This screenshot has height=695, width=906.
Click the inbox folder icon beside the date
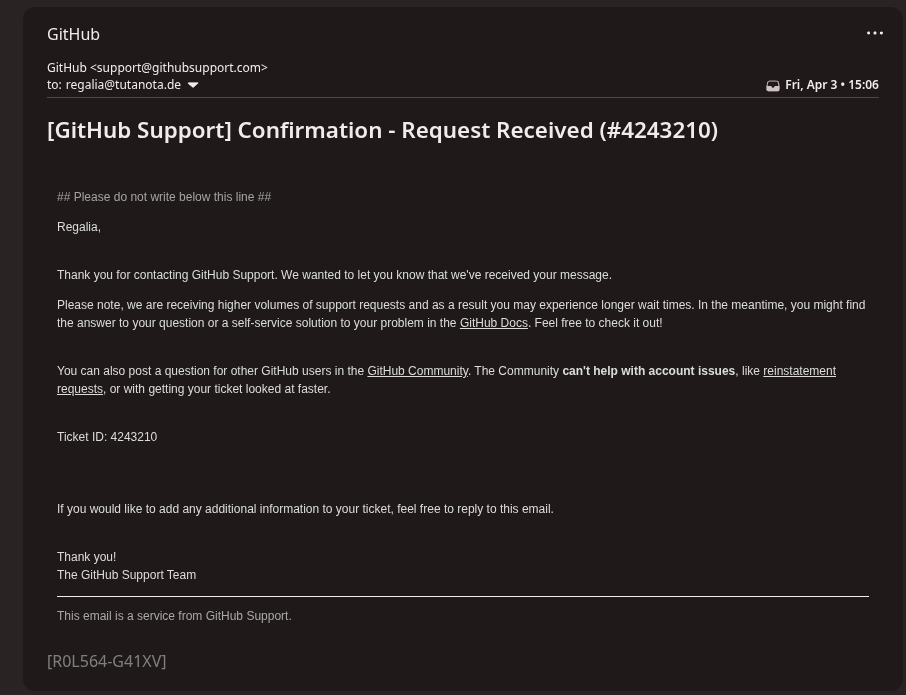(772, 86)
